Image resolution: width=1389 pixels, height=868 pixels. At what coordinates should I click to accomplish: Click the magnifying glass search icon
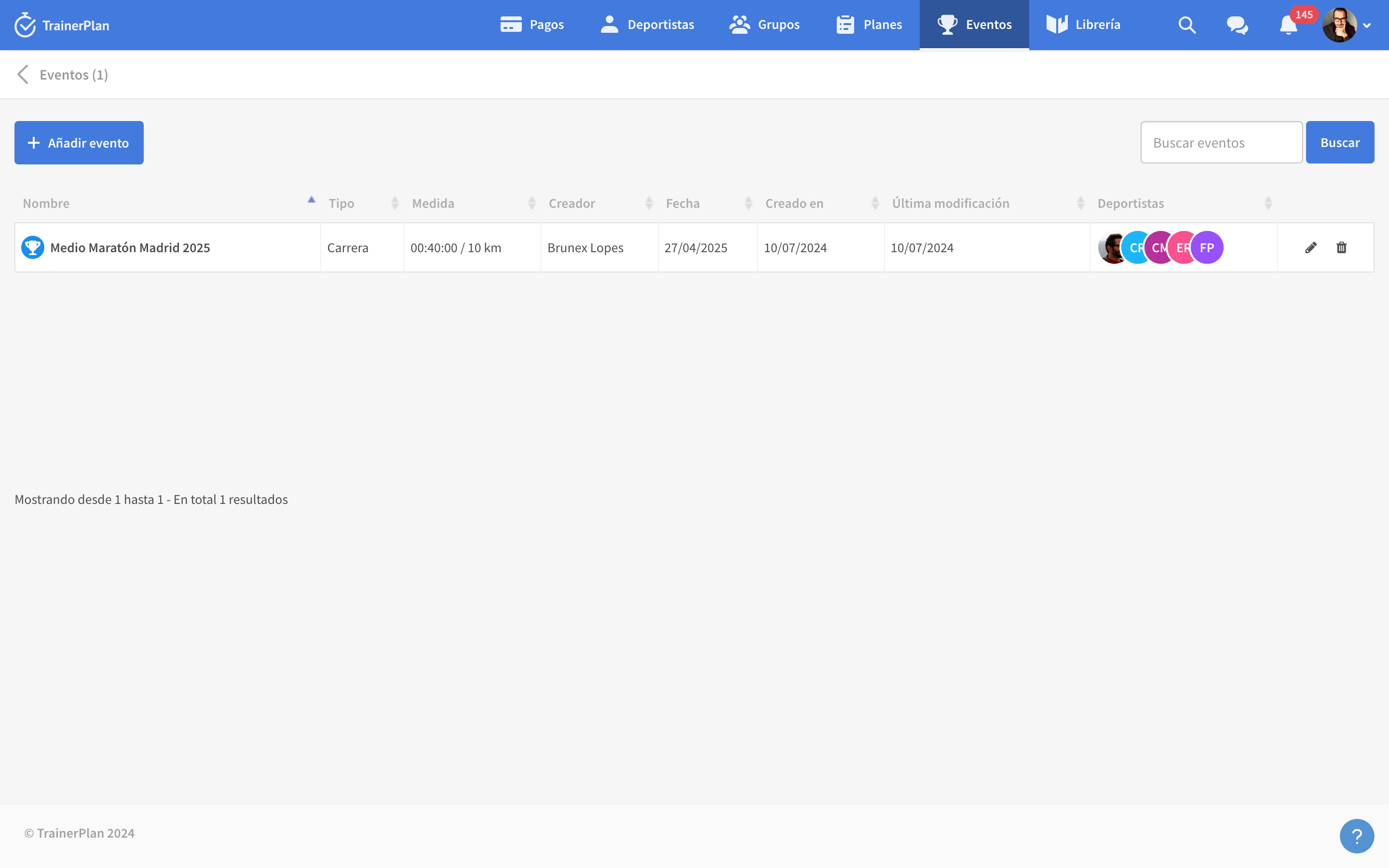click(1187, 25)
